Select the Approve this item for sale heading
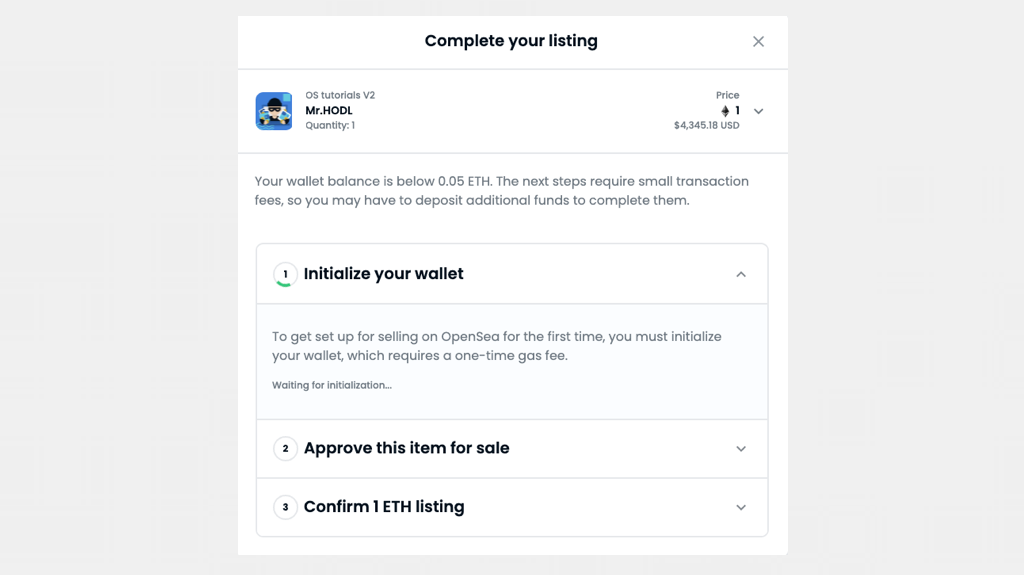The height and width of the screenshot is (575, 1024). point(406,448)
